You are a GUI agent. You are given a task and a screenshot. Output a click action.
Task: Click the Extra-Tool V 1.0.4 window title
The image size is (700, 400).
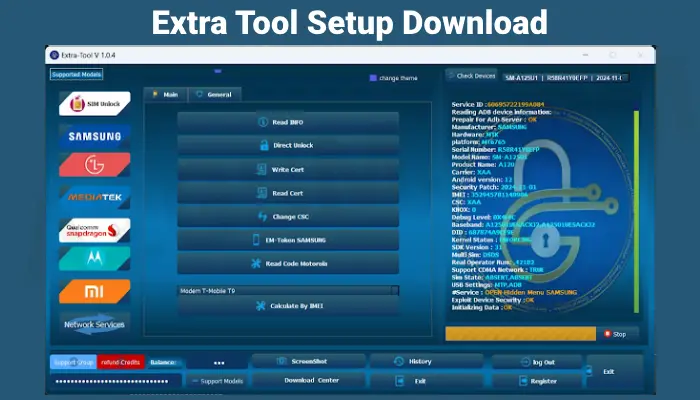88,55
